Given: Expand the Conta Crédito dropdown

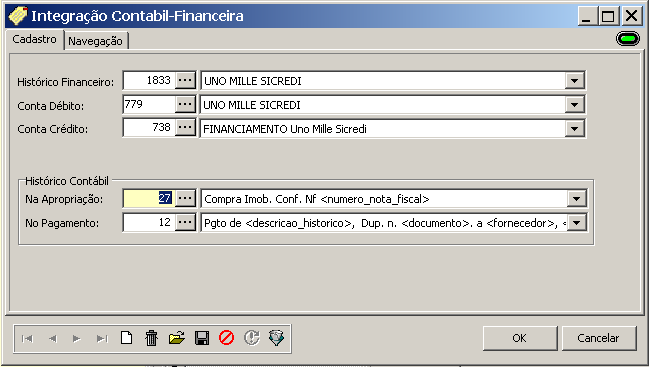Looking at the screenshot, I should pos(574,129).
